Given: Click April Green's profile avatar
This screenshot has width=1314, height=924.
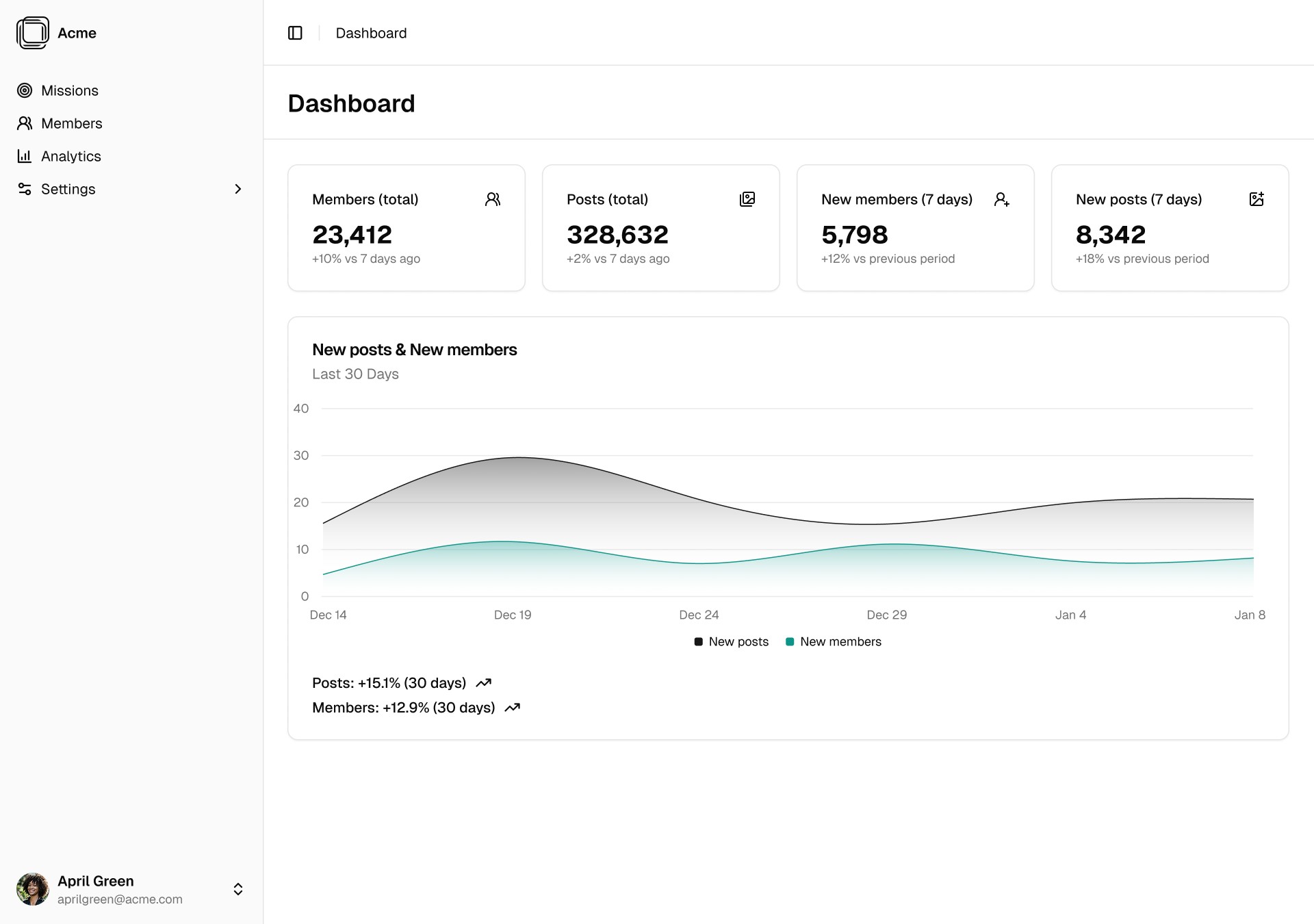Looking at the screenshot, I should 33,889.
